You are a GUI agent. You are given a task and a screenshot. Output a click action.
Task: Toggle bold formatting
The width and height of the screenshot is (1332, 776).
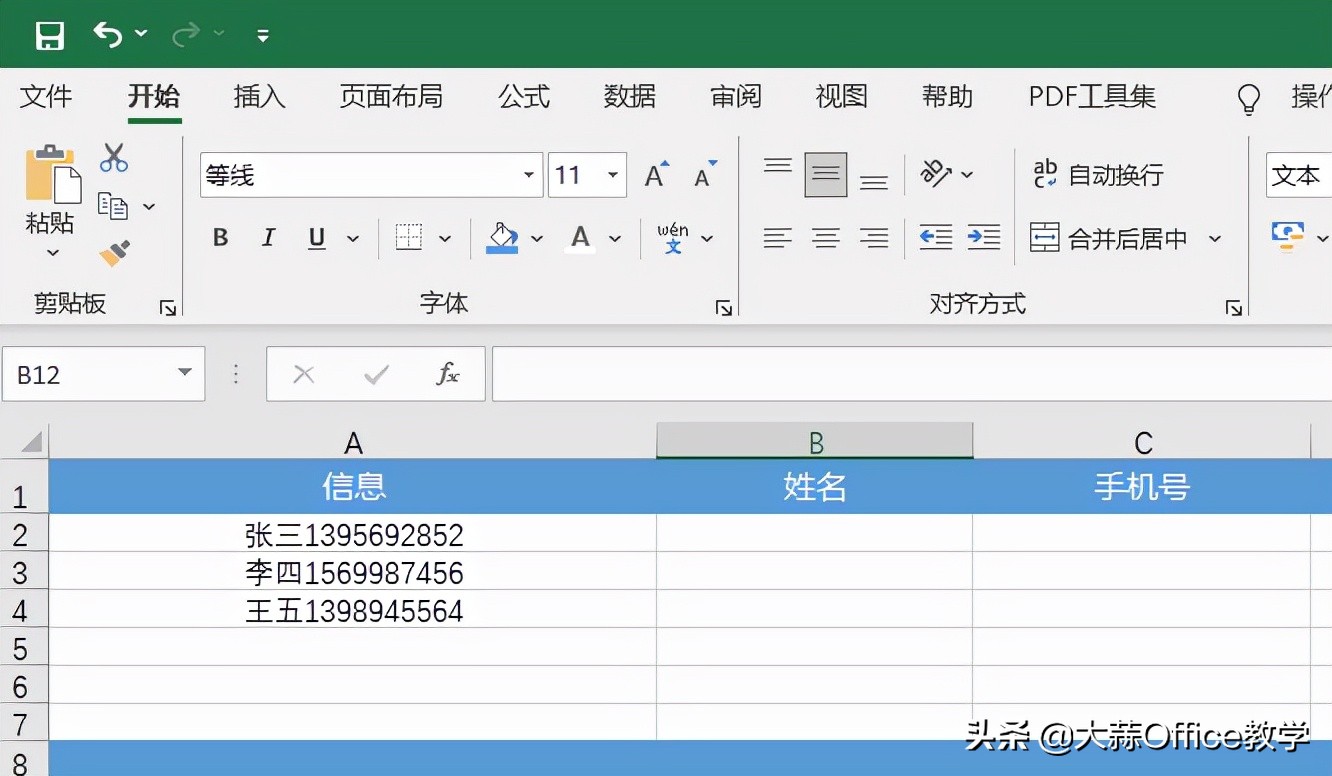pos(221,238)
